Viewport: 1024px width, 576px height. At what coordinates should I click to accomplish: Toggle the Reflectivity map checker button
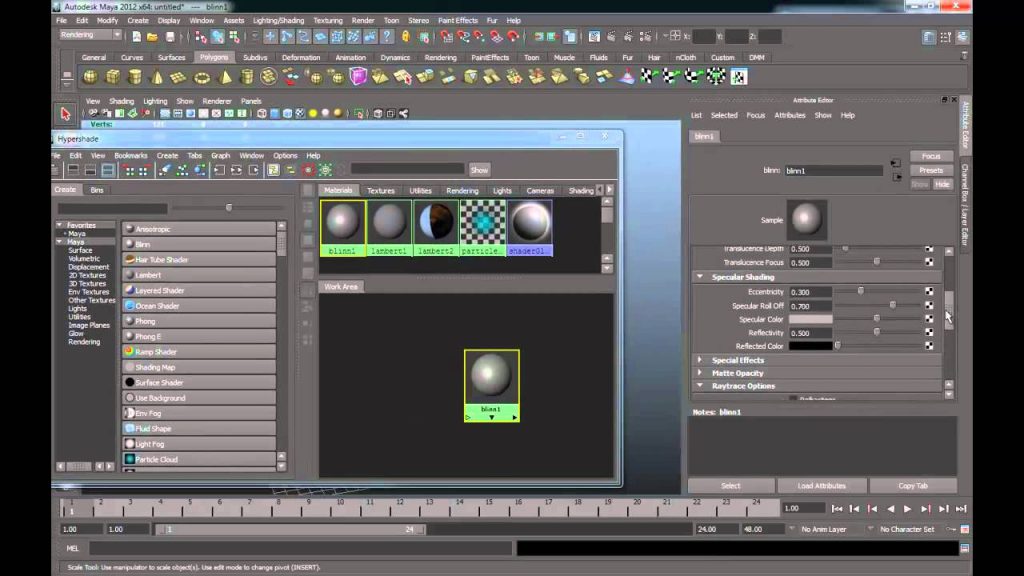coord(929,332)
